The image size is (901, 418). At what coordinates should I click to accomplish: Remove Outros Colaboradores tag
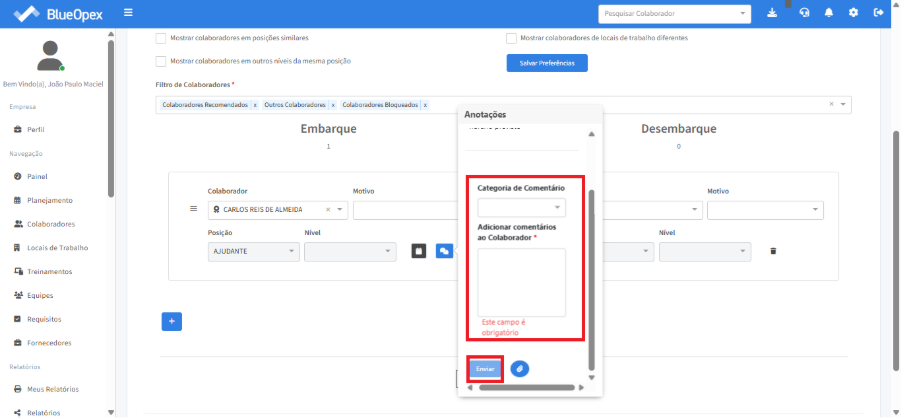(x=333, y=105)
